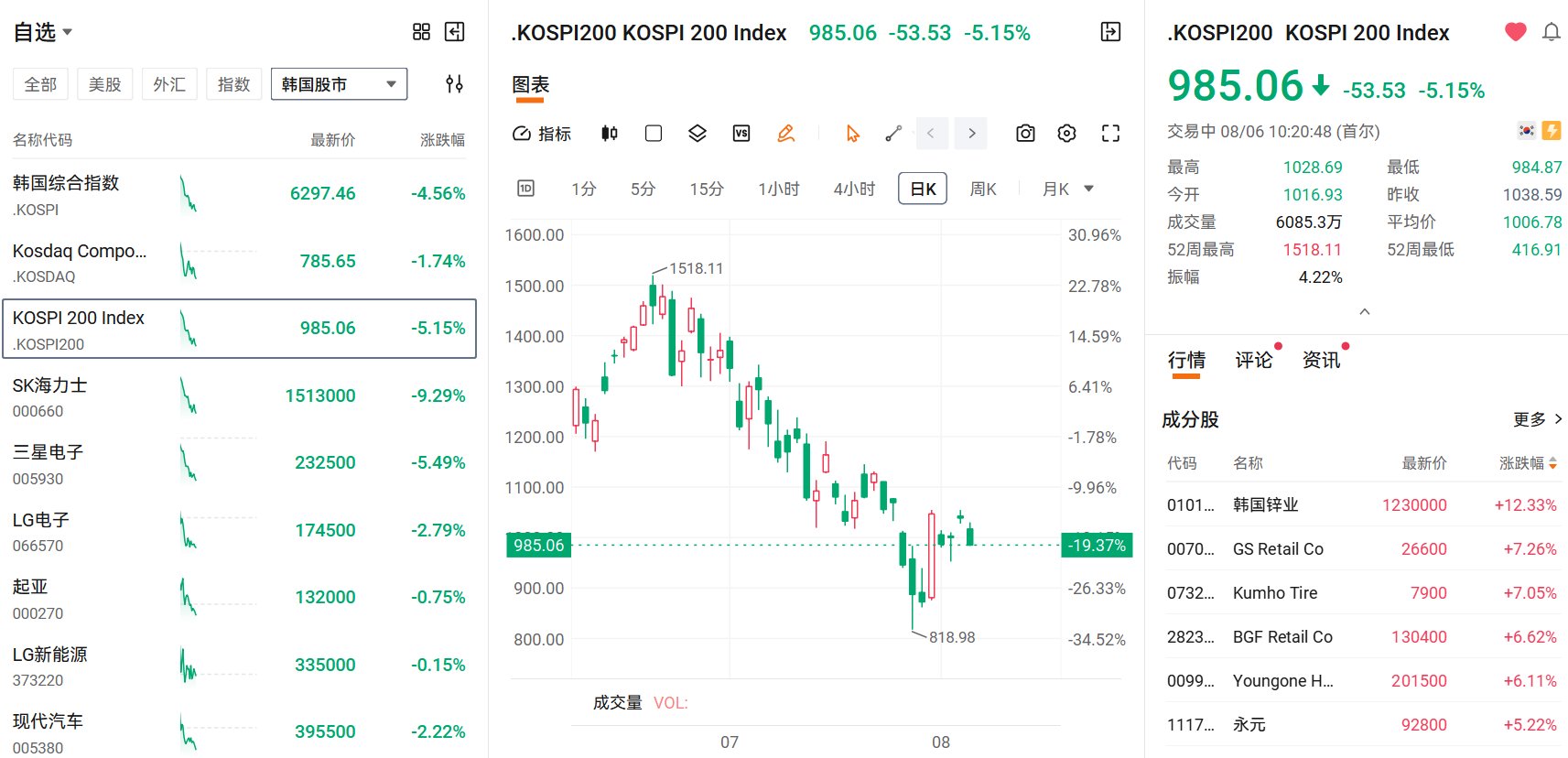
Task: Click 更多 to view more constituents
Action: [x=1537, y=419]
